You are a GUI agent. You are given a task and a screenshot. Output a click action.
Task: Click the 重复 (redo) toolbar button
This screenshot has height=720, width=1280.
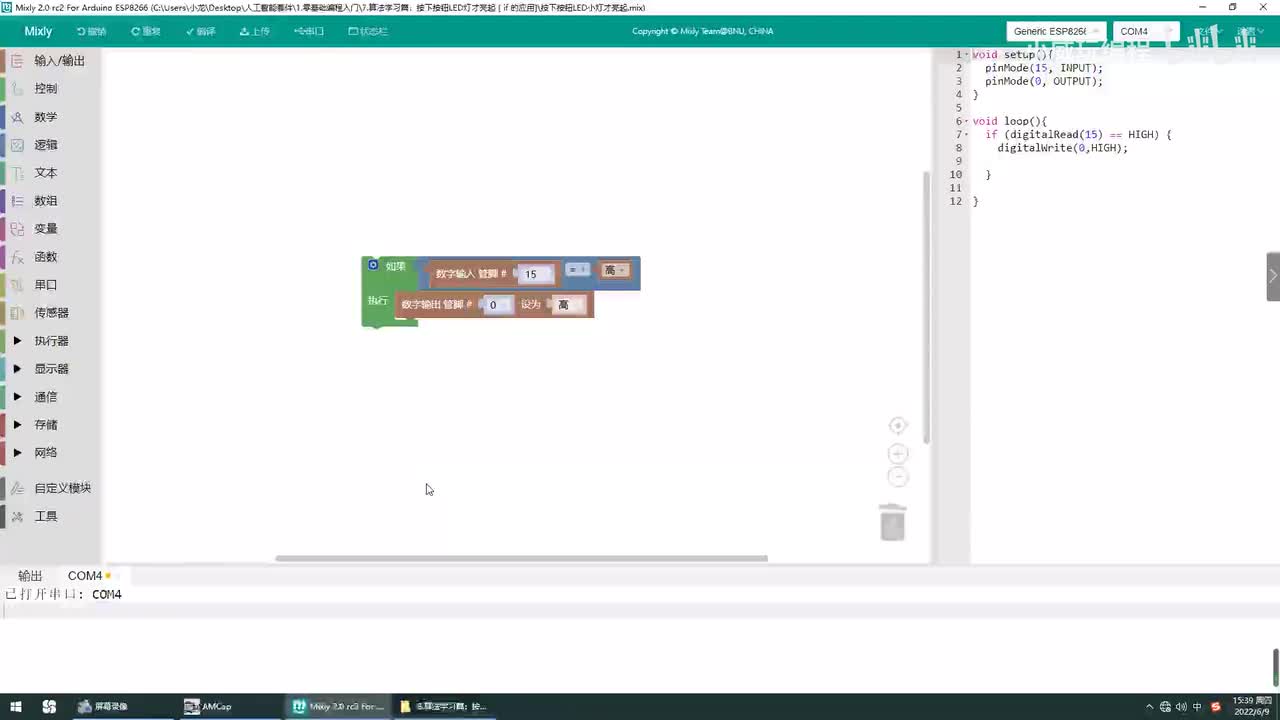[x=146, y=31]
